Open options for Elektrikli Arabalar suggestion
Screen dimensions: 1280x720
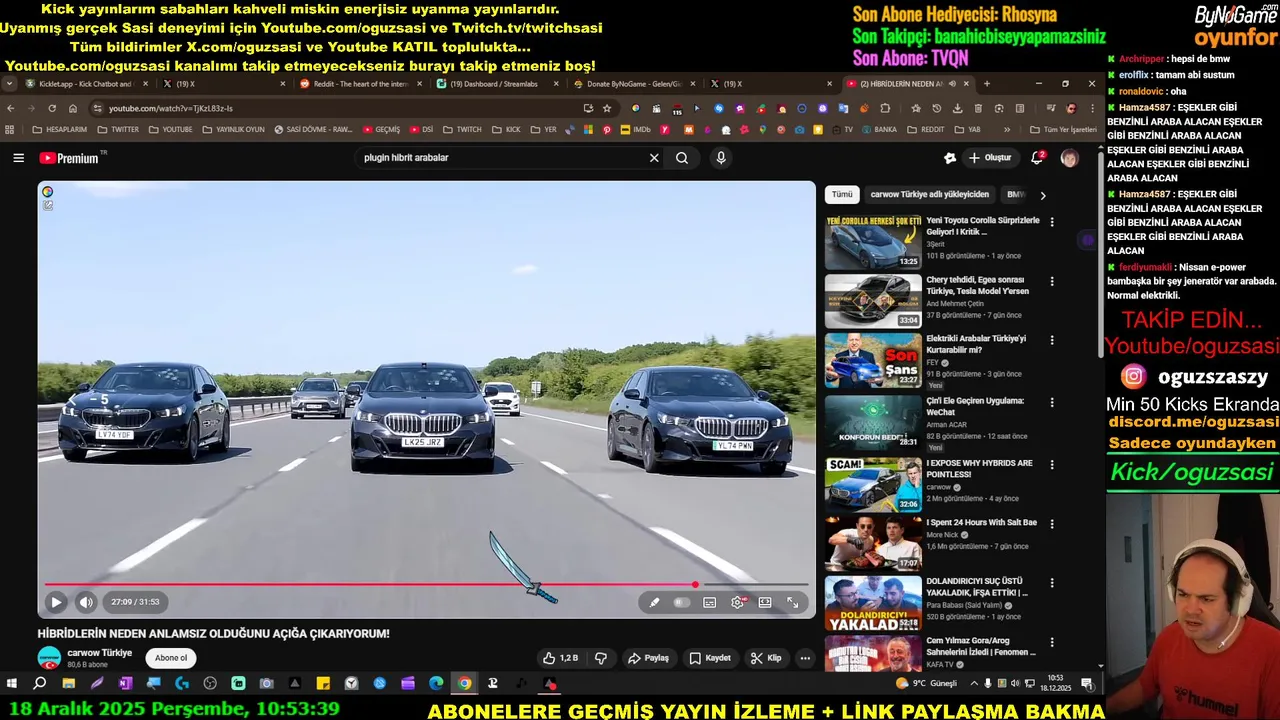click(1051, 340)
